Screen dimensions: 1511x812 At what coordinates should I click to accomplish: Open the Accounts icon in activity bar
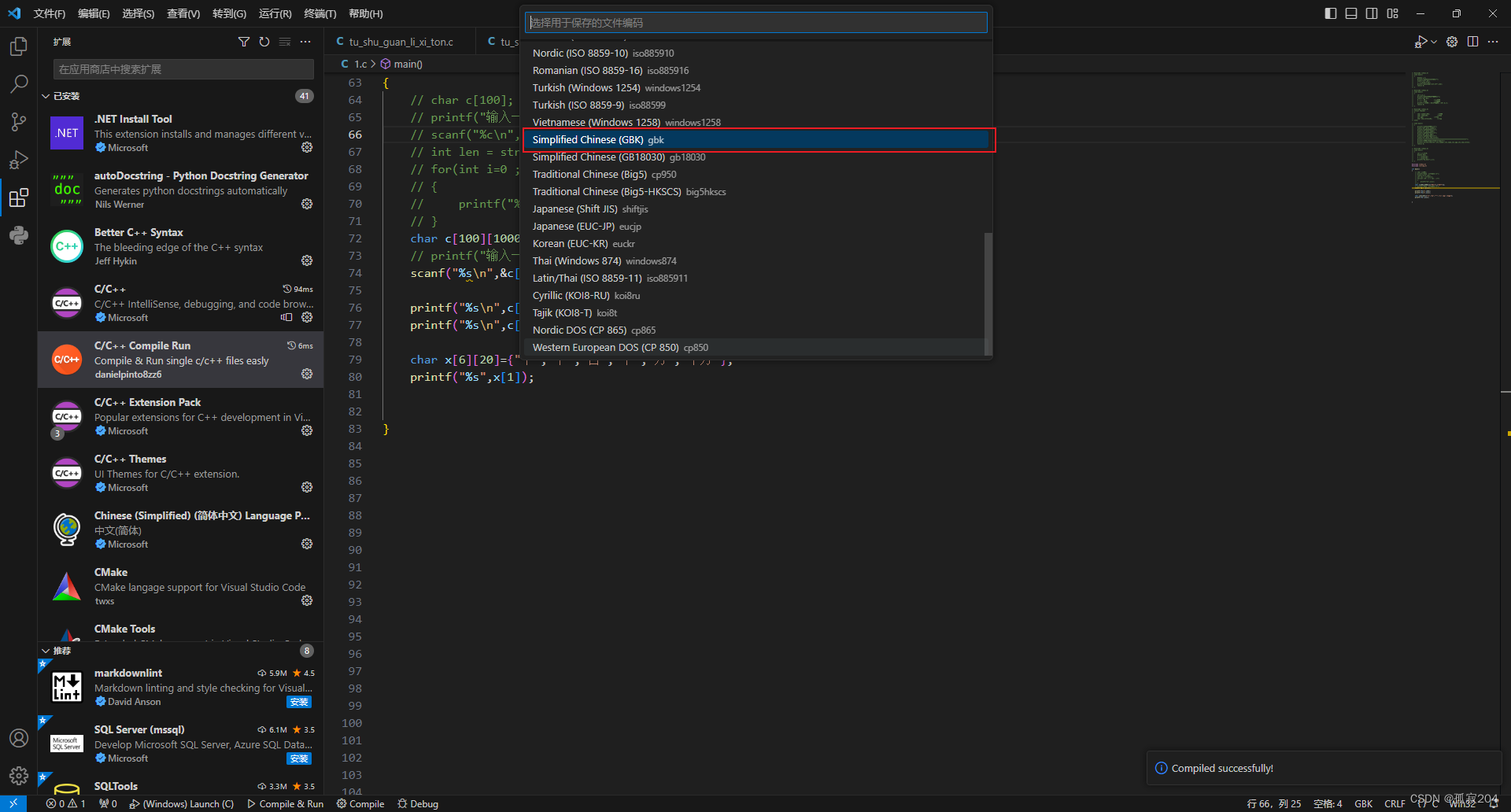[19, 738]
